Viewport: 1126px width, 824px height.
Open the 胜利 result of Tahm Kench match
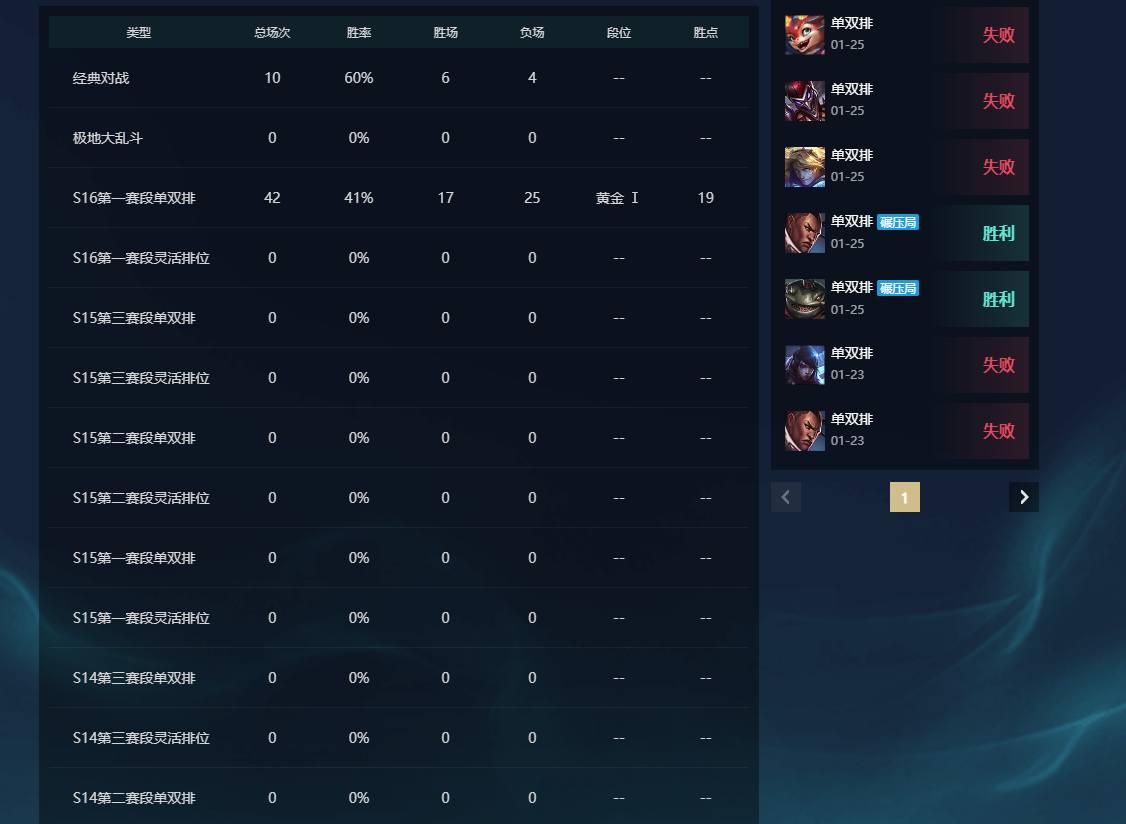point(998,299)
